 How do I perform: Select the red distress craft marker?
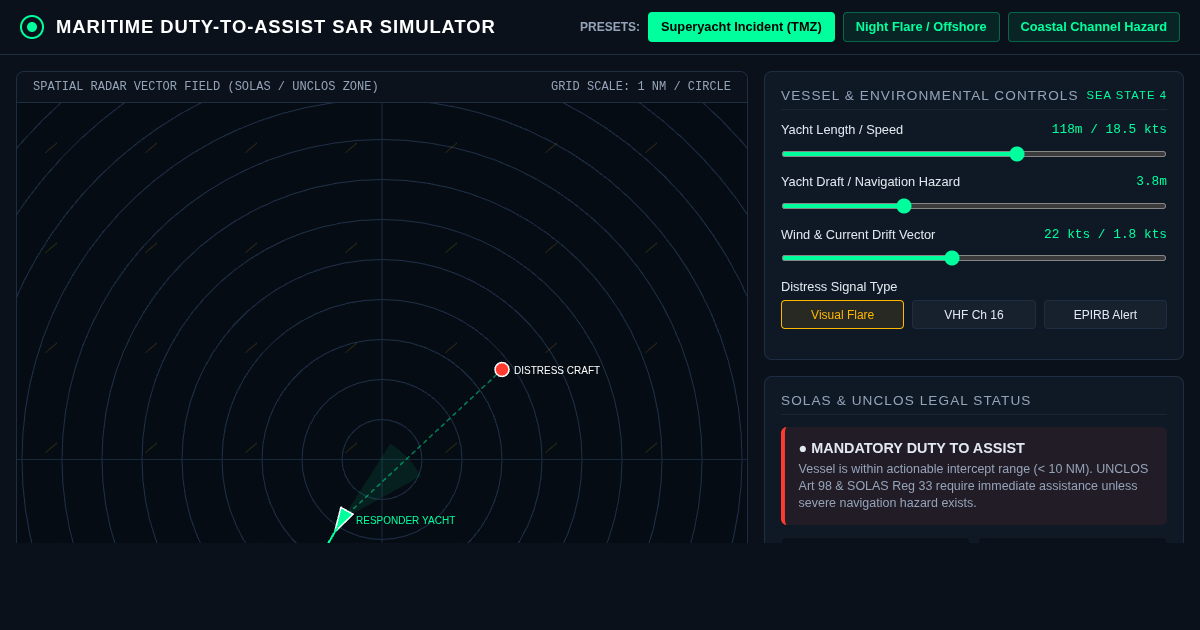coord(502,369)
